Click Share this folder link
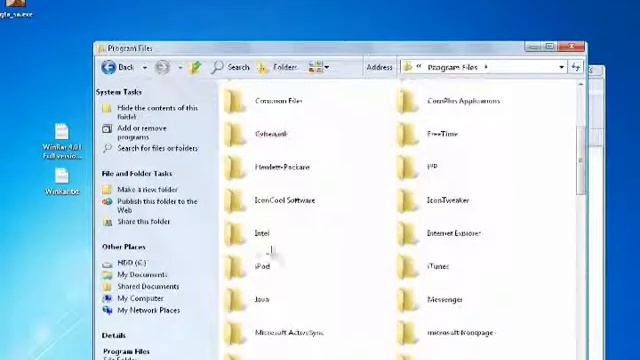This screenshot has width=640, height=360. (x=143, y=221)
